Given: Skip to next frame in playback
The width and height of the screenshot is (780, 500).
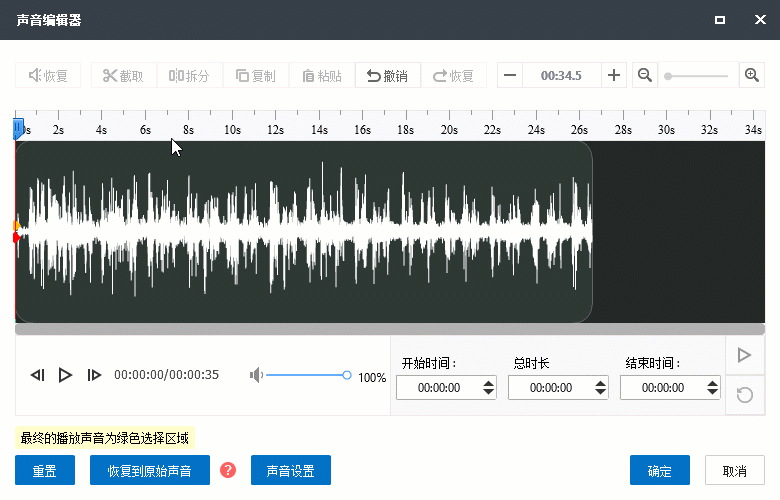Looking at the screenshot, I should tap(94, 375).
